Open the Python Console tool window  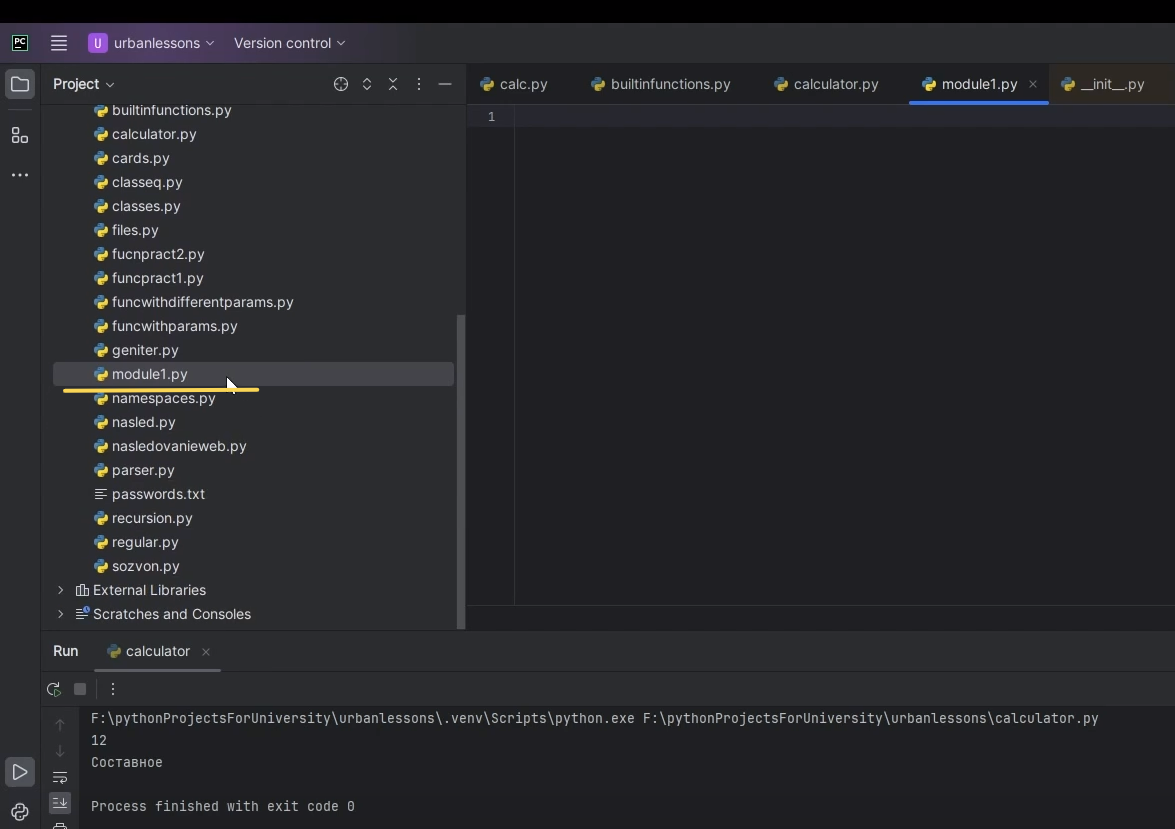20,812
